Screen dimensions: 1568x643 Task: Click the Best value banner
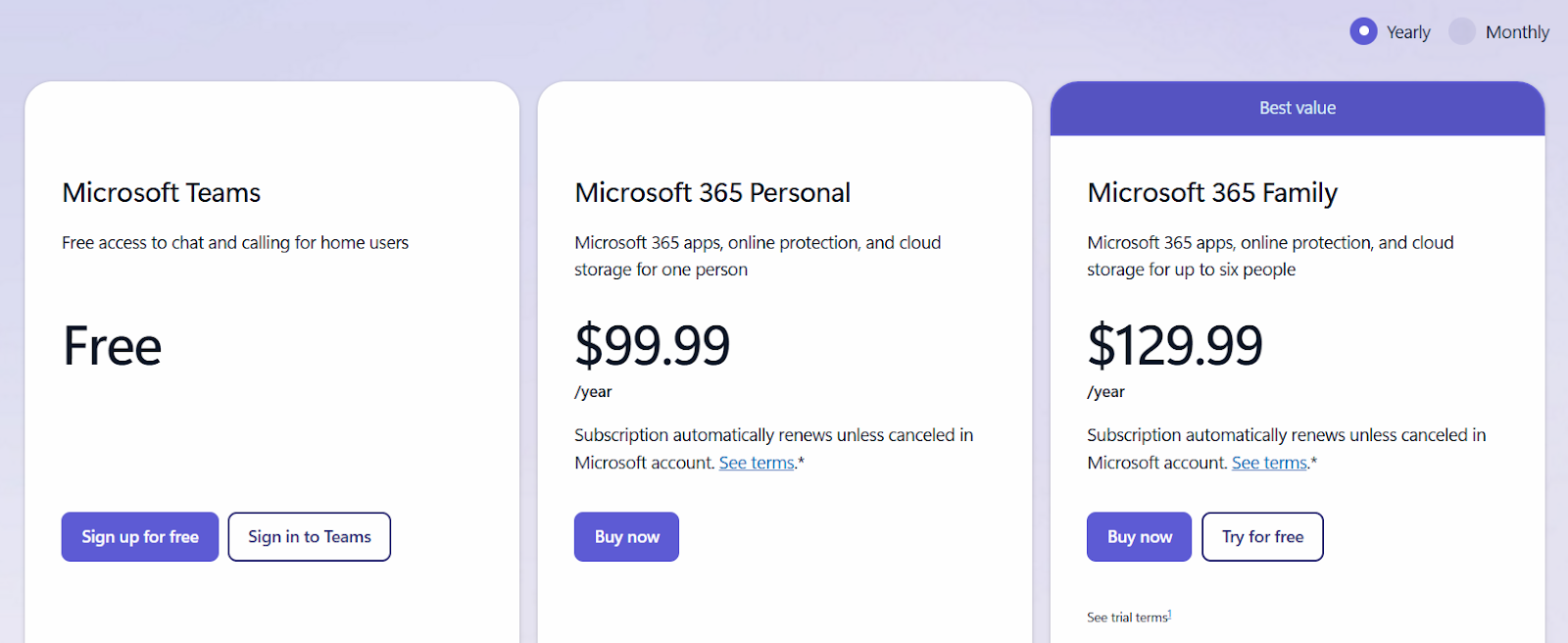point(1297,108)
